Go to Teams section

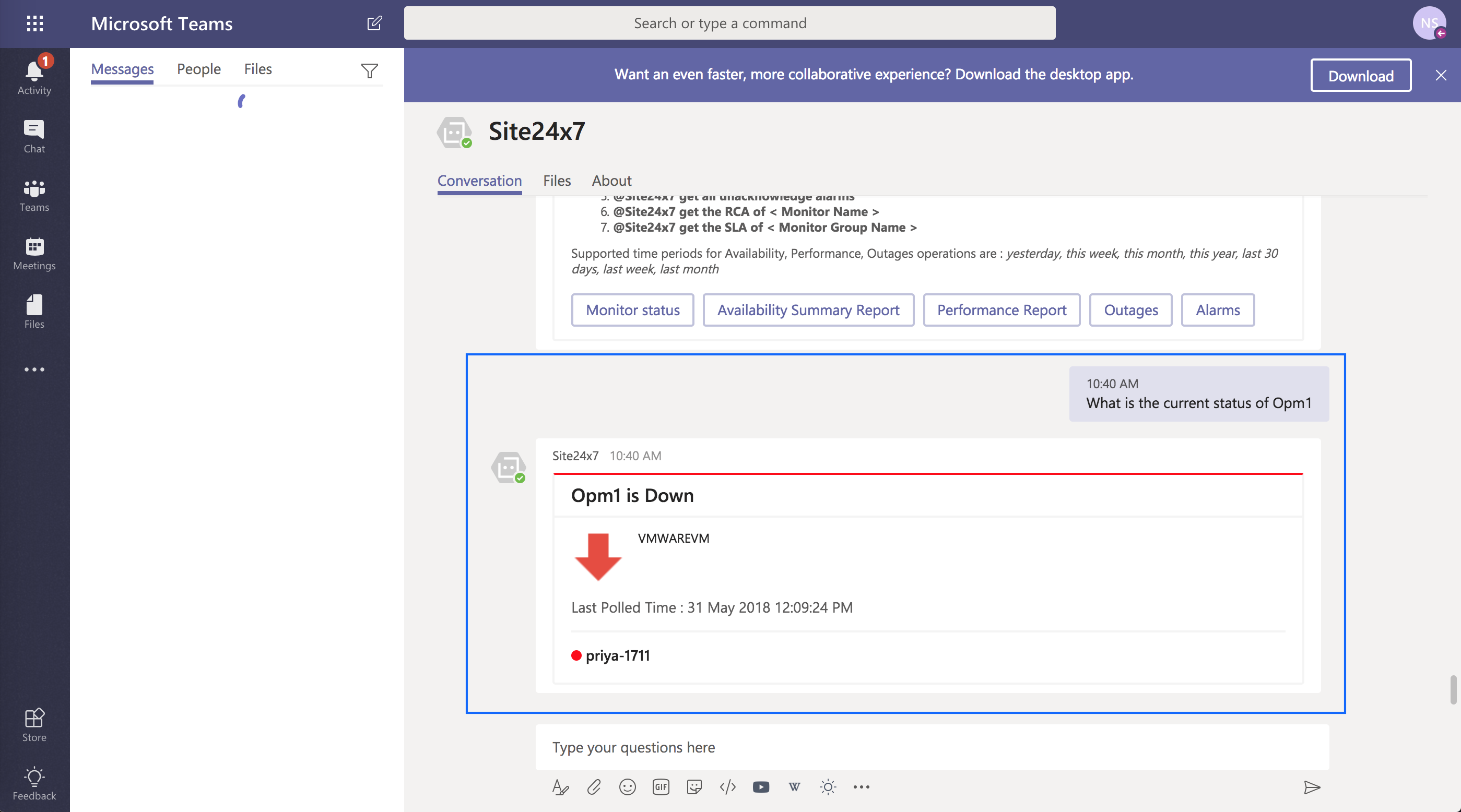(34, 194)
